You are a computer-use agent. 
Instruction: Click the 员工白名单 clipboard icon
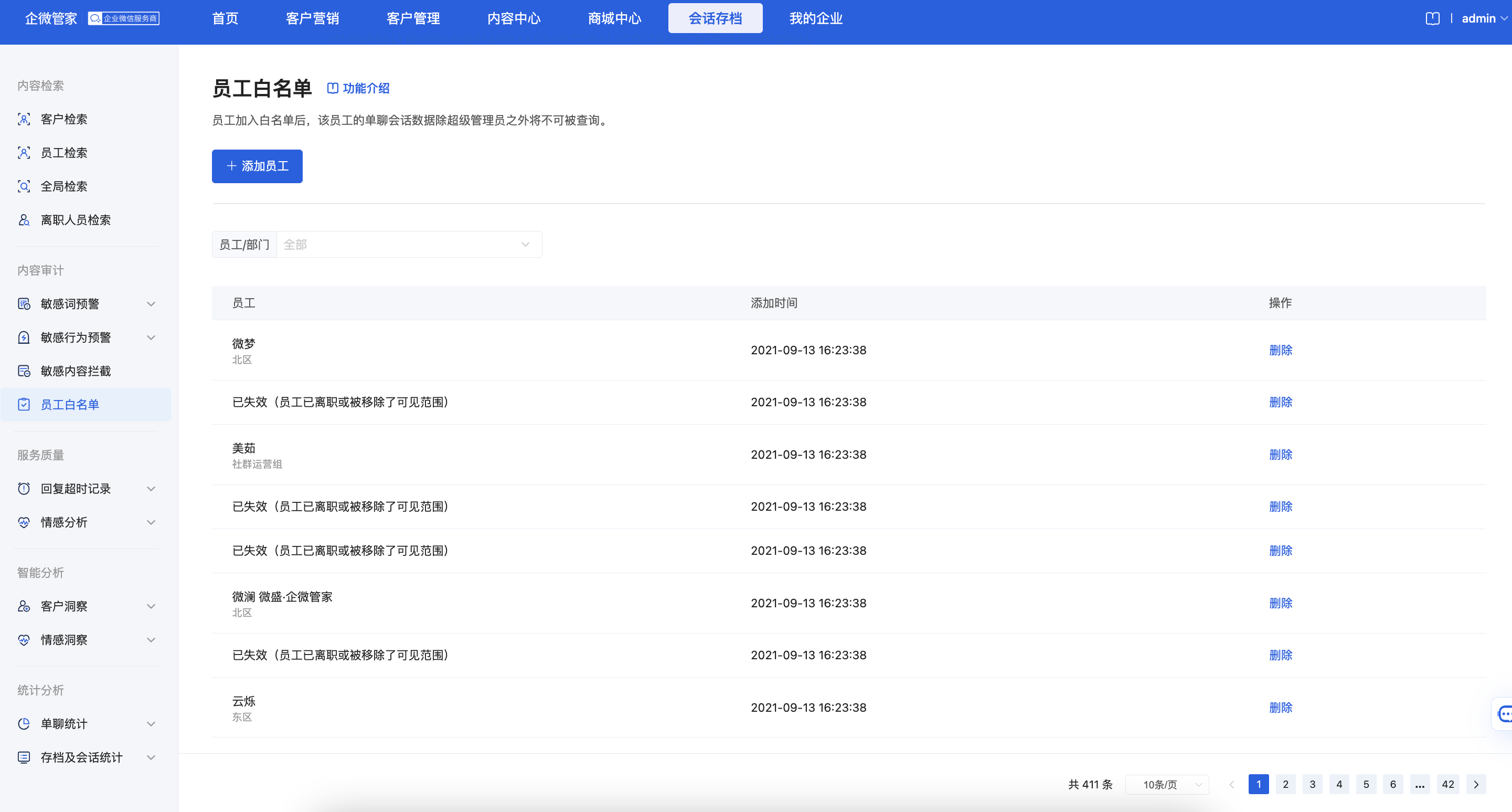[24, 404]
